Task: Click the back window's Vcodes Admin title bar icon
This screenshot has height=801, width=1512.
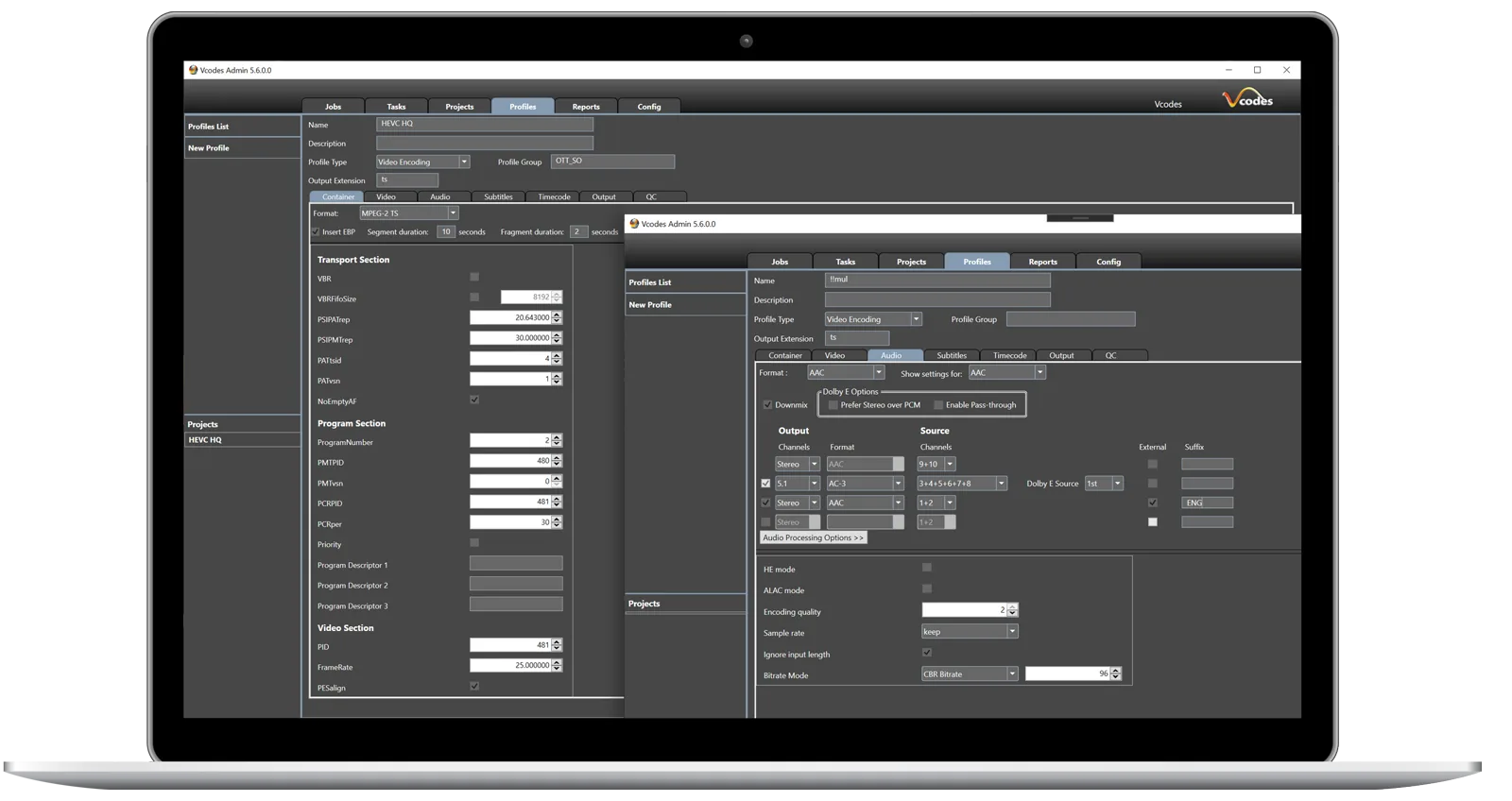Action: (193, 70)
